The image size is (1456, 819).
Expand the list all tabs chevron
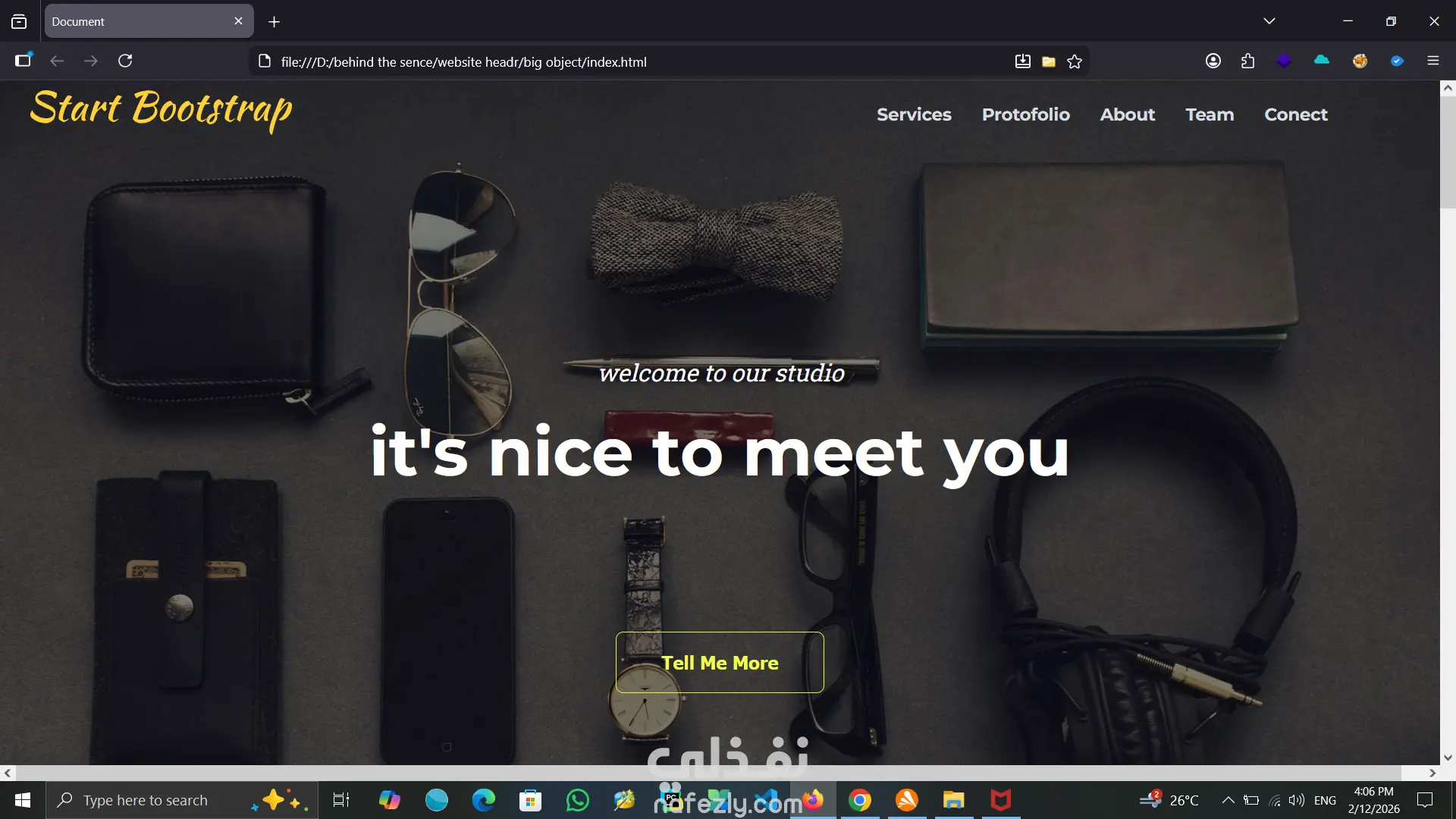coord(1269,21)
